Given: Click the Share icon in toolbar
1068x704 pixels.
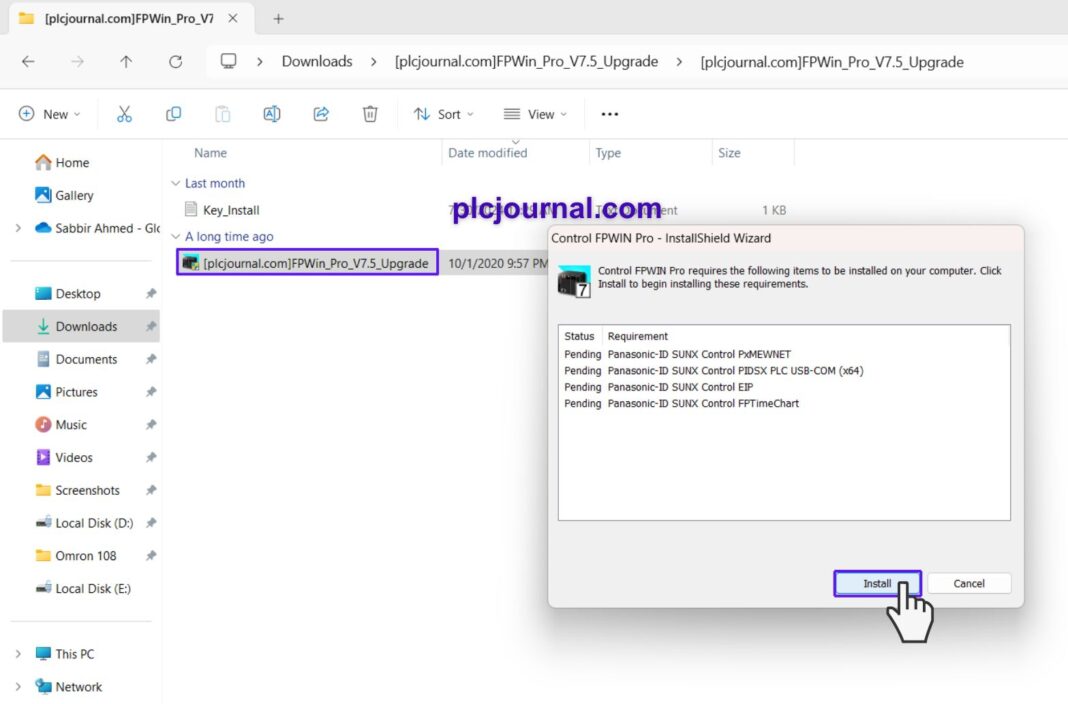Looking at the screenshot, I should [321, 114].
